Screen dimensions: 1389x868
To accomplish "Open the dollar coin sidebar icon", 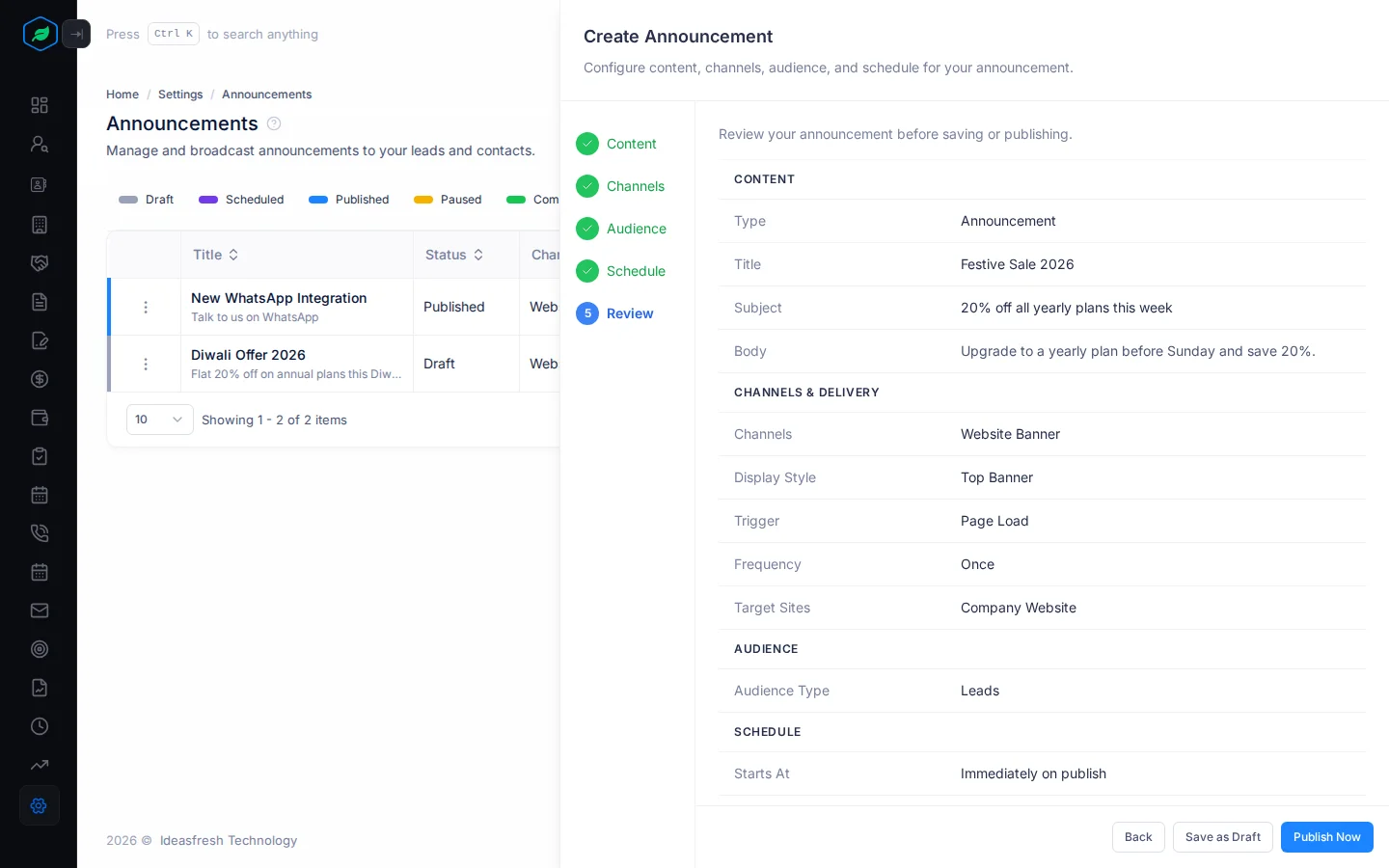I will pos(40,379).
